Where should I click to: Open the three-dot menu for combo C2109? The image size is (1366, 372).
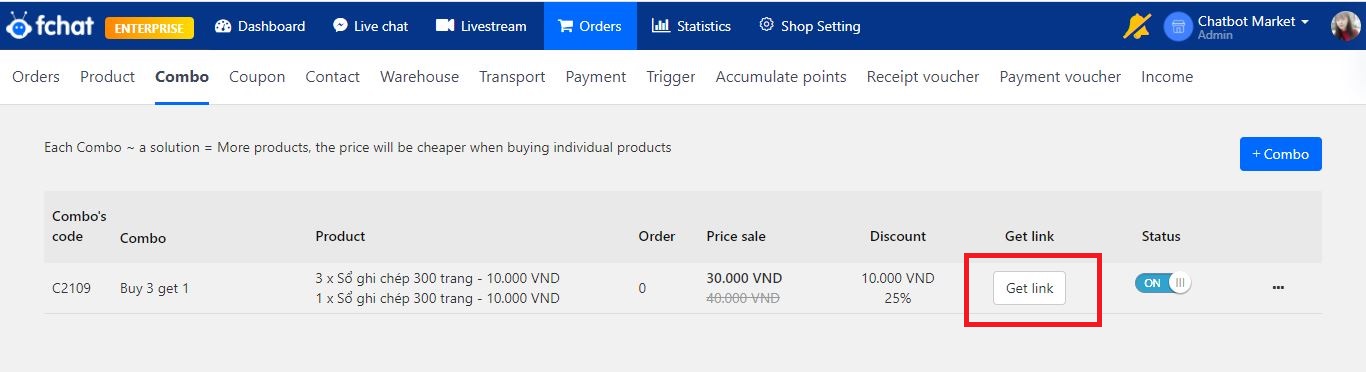coord(1278,288)
